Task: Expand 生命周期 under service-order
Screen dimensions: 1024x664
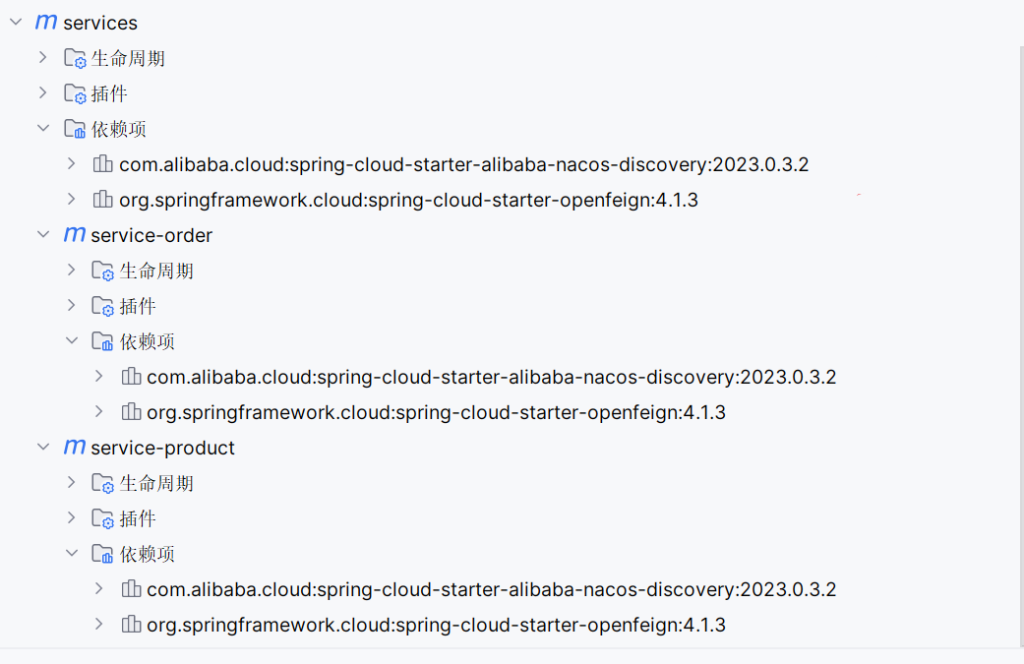Action: [71, 270]
